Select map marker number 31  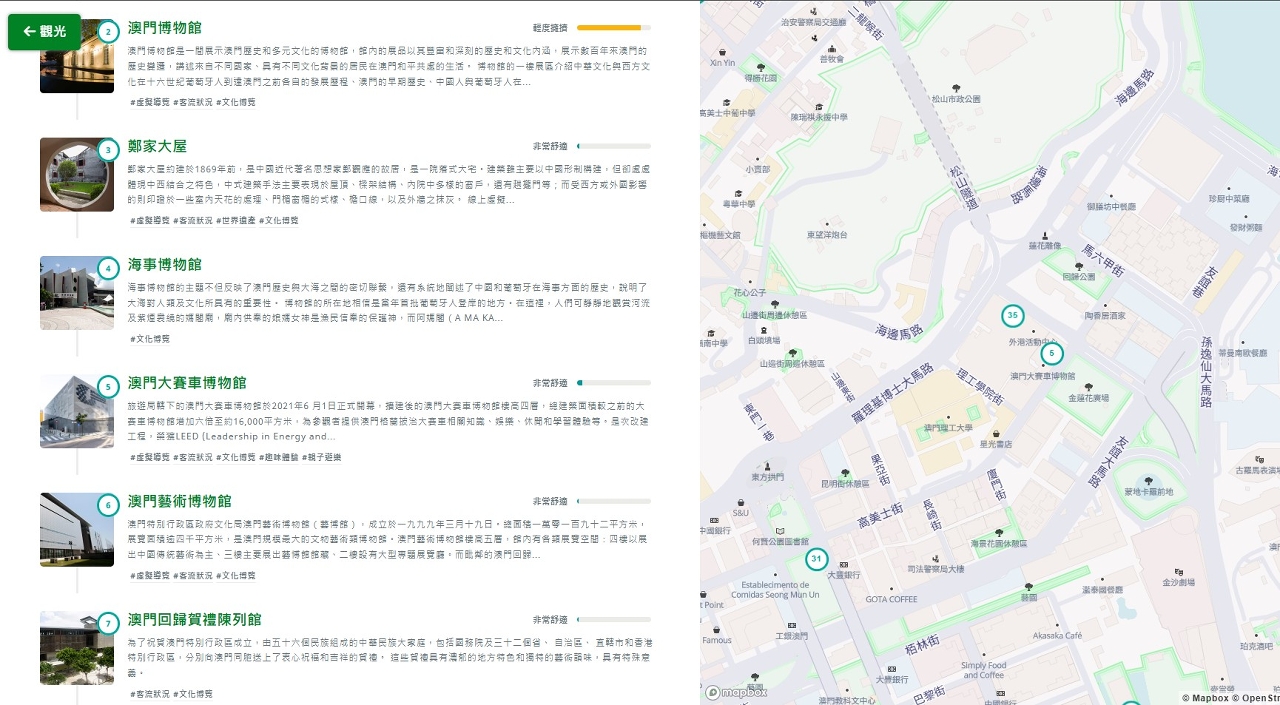point(817,559)
